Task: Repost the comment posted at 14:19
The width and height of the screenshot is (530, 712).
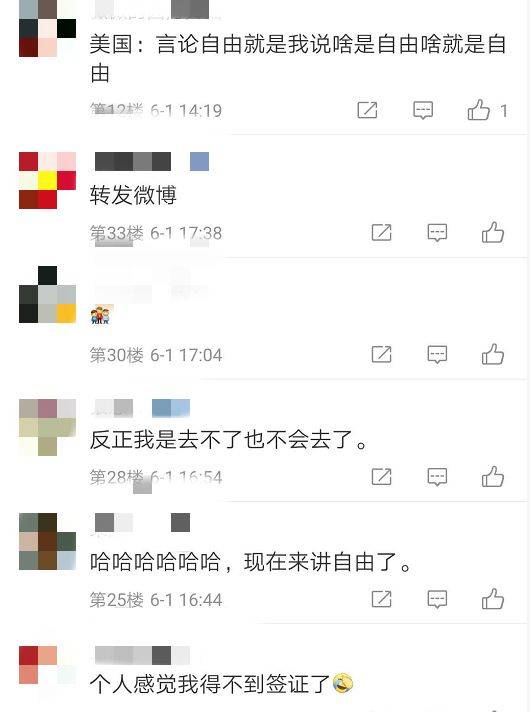Action: pyautogui.click(x=367, y=110)
